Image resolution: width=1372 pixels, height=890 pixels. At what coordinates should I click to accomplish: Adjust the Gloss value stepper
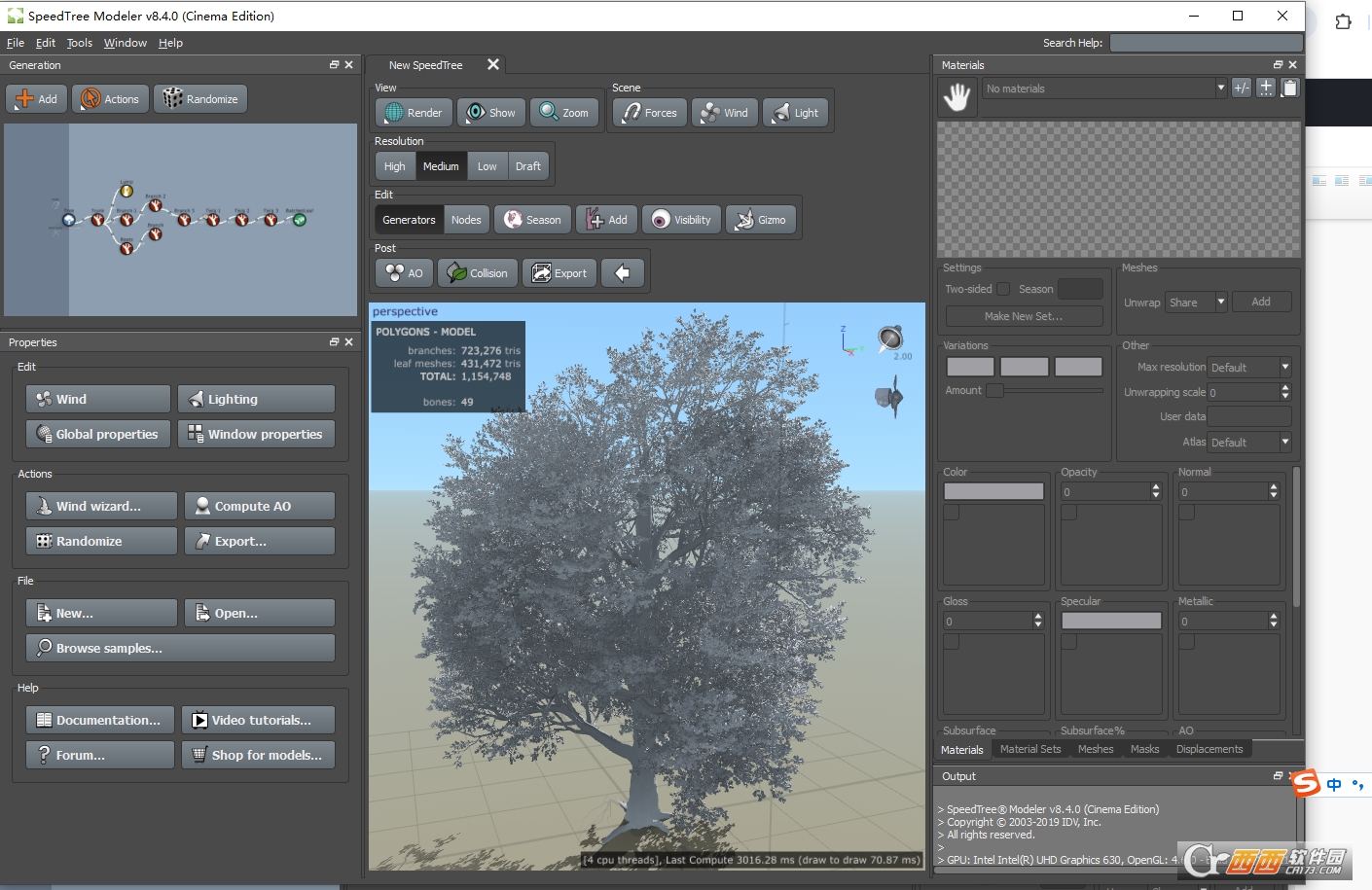pyautogui.click(x=1038, y=621)
